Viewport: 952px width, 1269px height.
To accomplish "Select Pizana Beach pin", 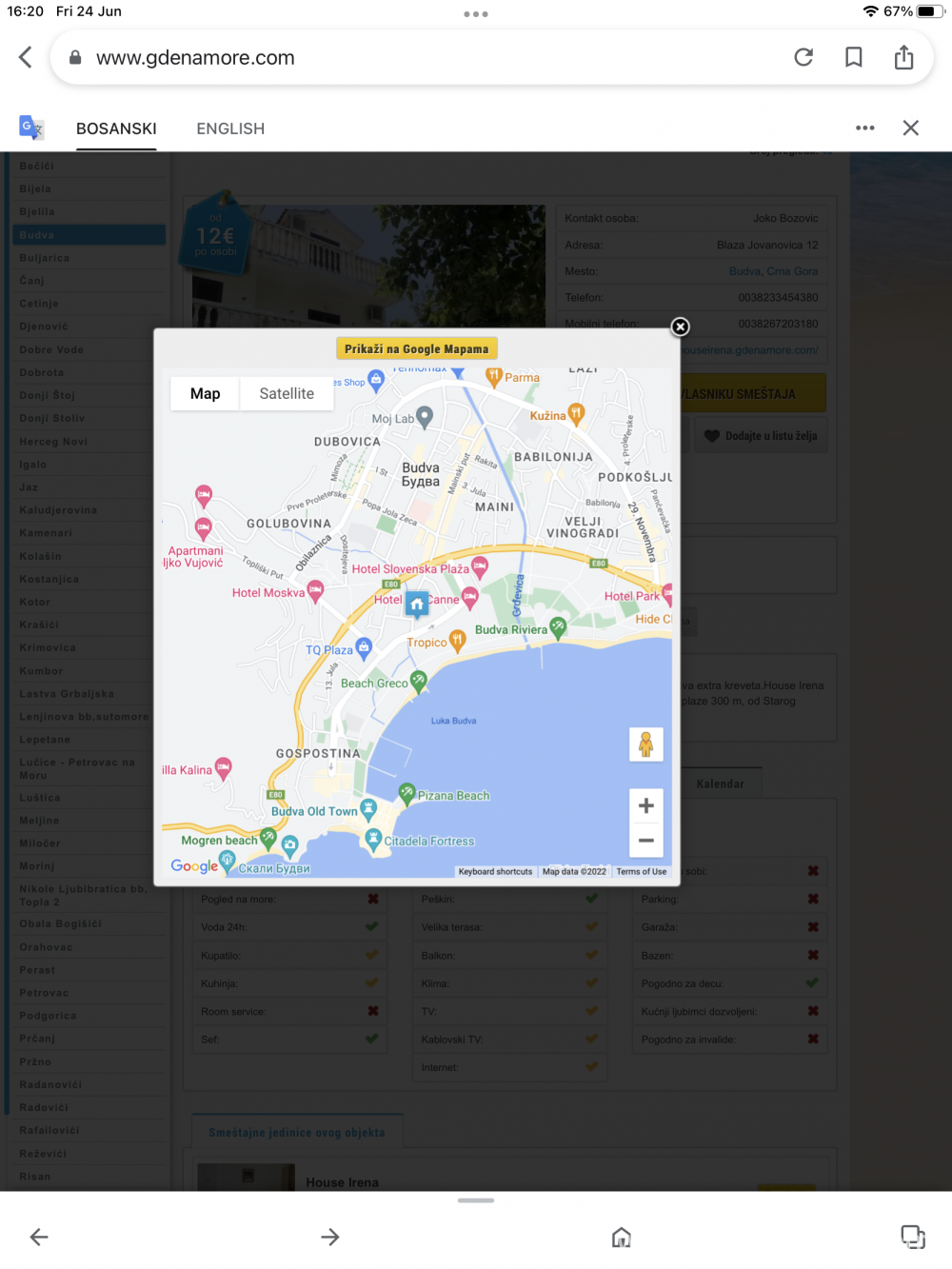I will click(407, 793).
